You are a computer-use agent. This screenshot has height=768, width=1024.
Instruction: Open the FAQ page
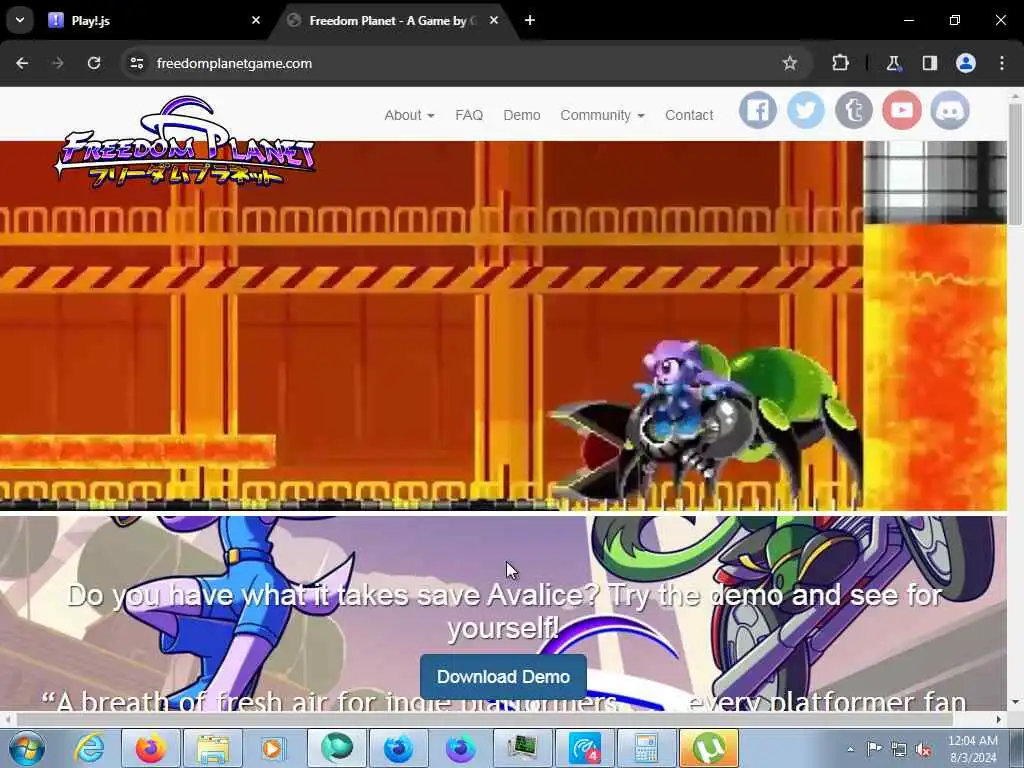click(x=469, y=115)
